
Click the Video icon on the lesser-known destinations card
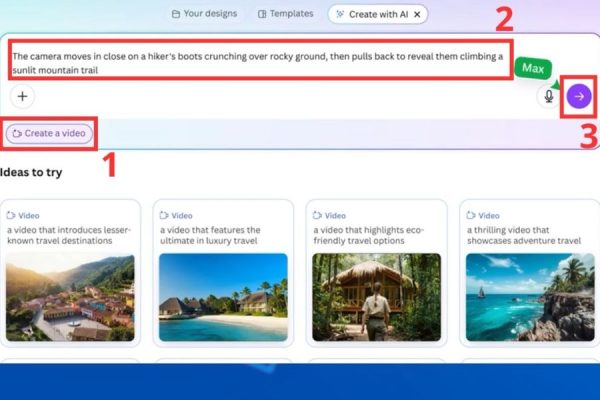[11, 215]
